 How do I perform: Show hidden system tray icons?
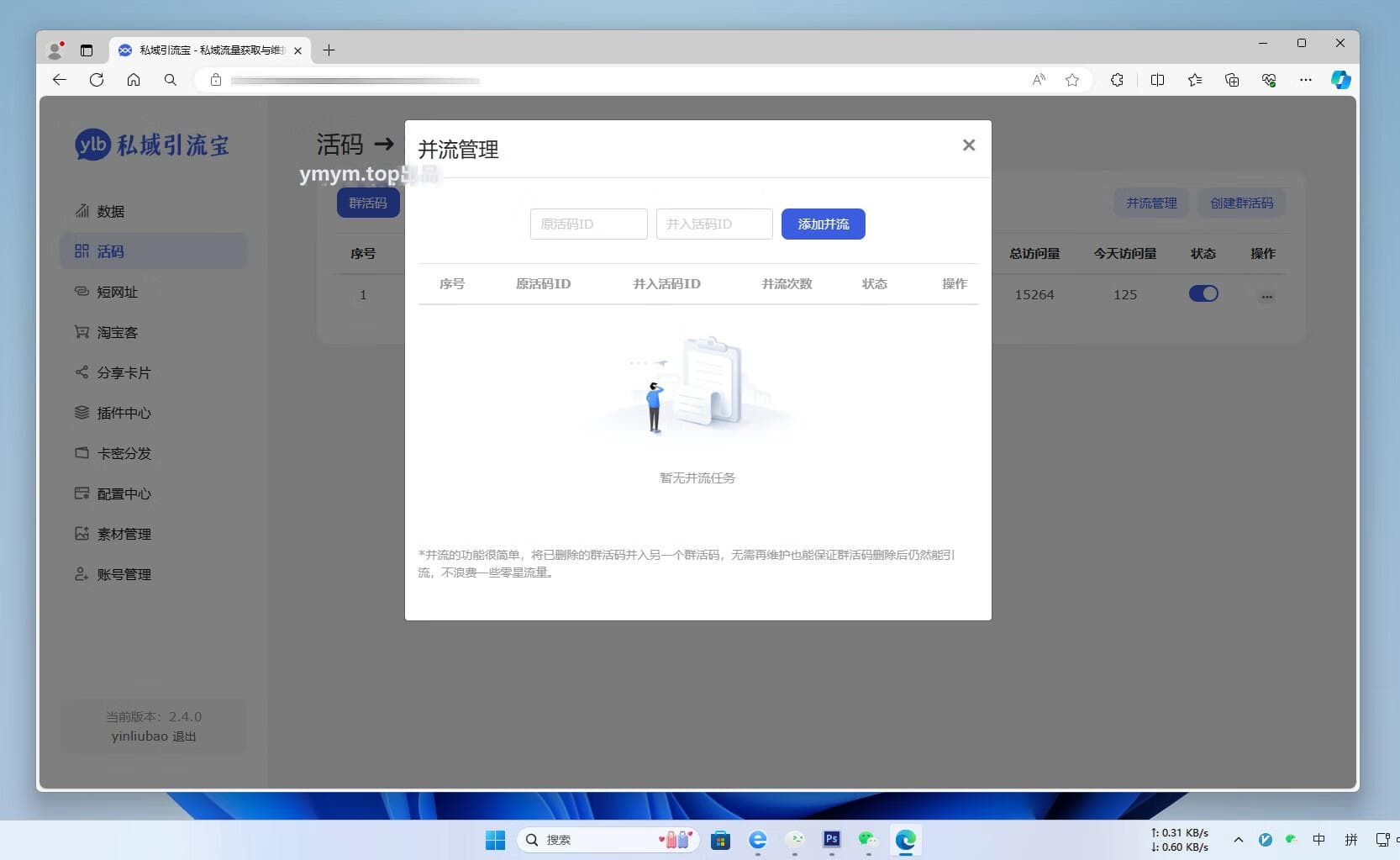1238,840
